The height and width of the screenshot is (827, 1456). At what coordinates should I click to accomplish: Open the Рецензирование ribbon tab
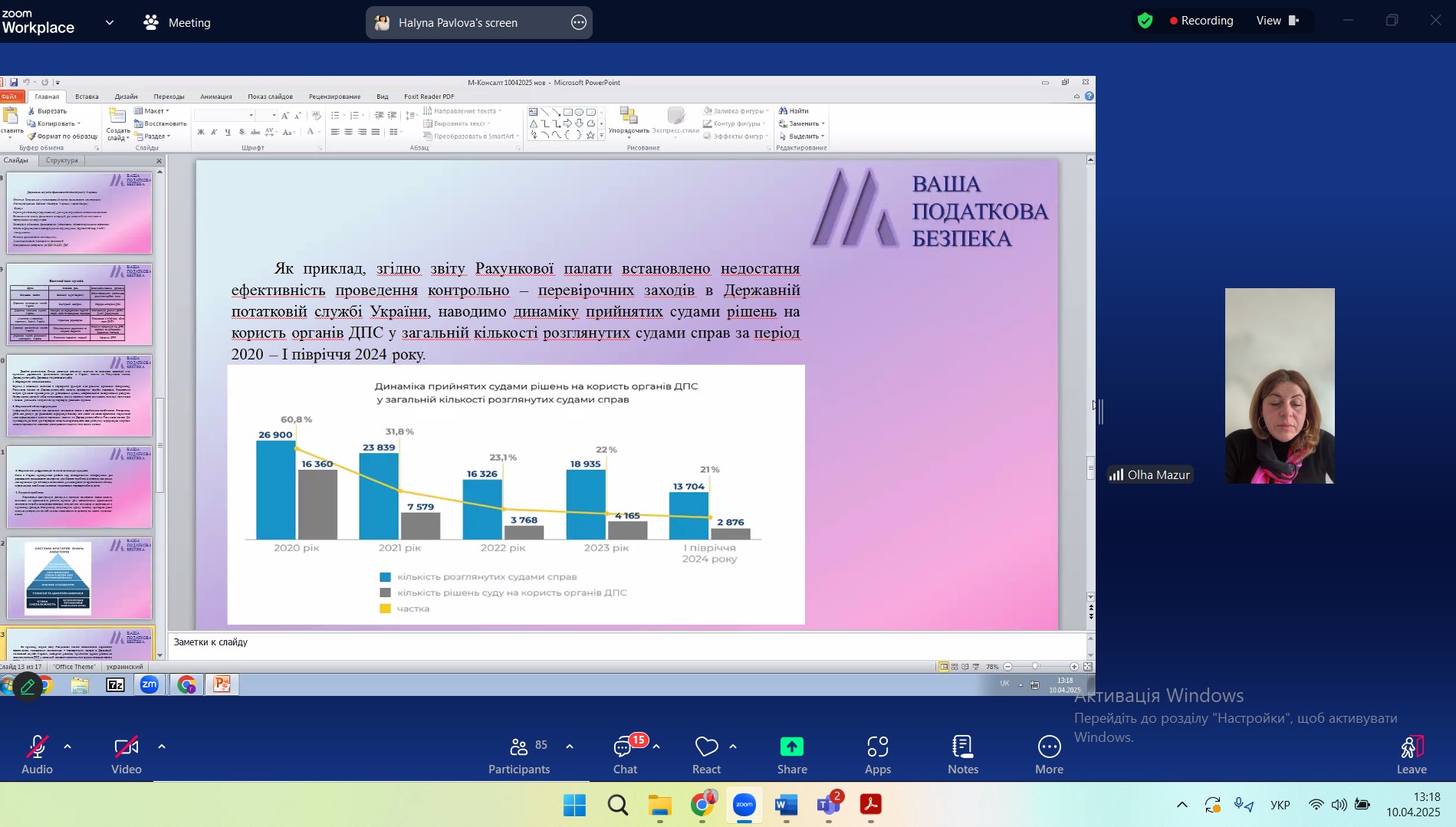tap(334, 97)
